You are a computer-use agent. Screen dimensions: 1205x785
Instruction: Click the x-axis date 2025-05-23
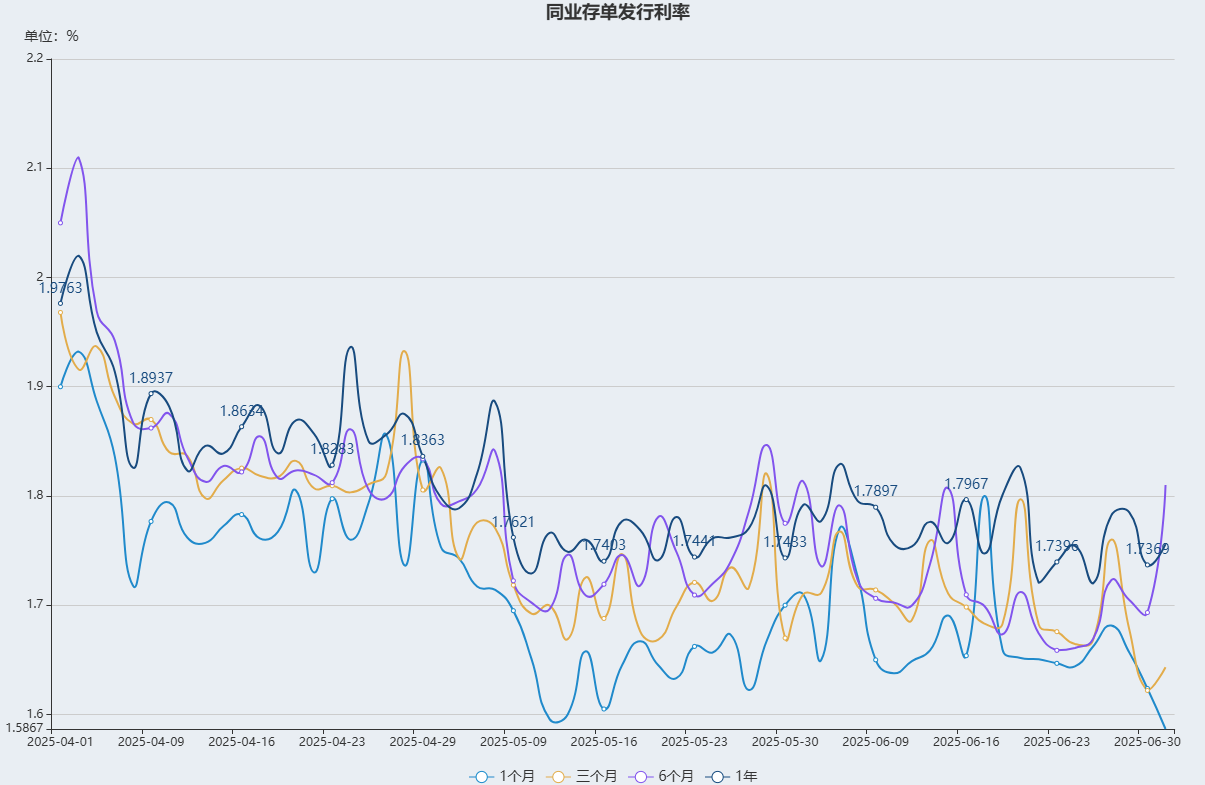694,742
